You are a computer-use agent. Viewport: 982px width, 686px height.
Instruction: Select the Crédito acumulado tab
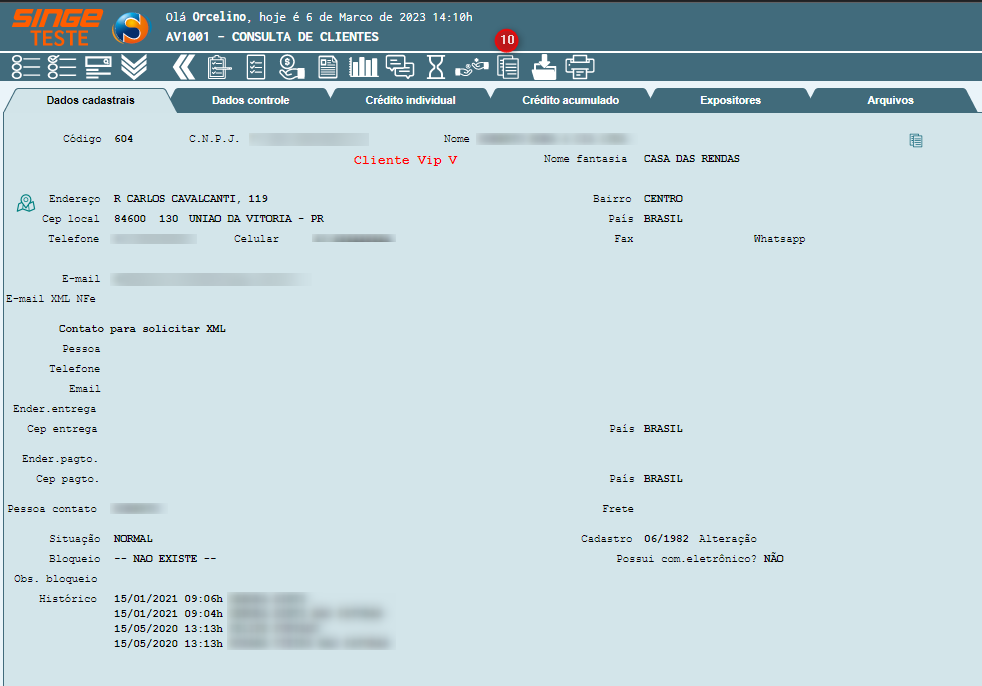pos(570,100)
